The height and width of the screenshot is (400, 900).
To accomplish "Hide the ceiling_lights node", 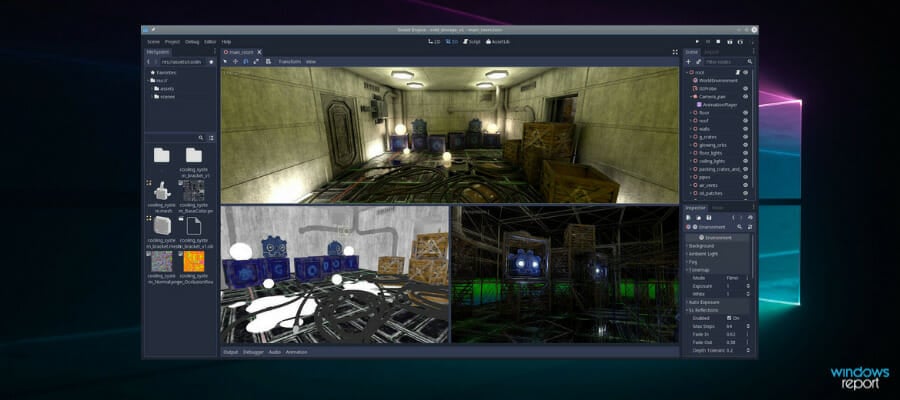I will point(746,161).
